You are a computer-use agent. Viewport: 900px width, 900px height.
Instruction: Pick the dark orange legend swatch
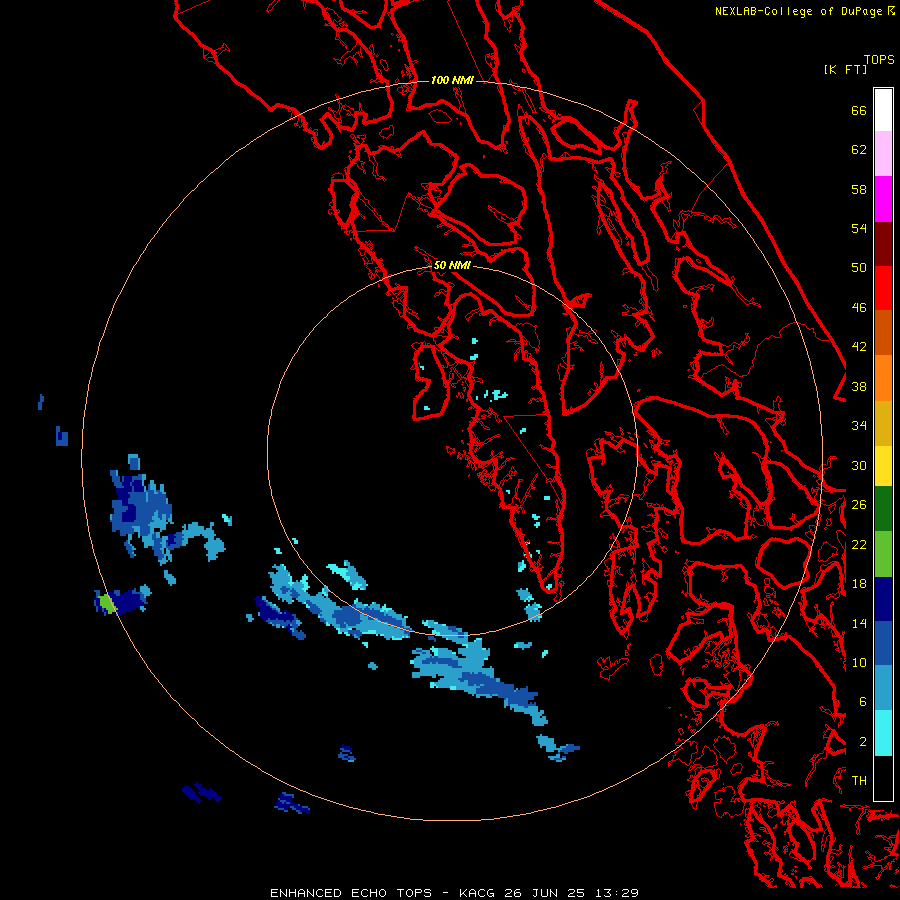coord(883,332)
